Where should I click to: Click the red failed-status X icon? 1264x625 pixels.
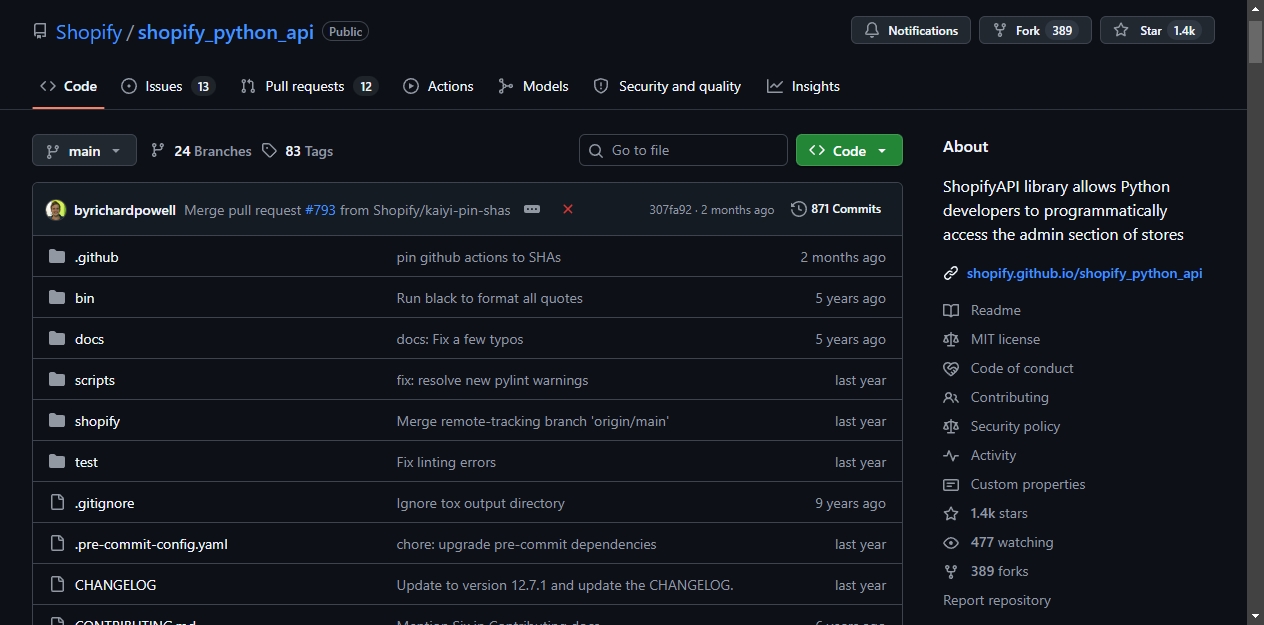coord(568,210)
